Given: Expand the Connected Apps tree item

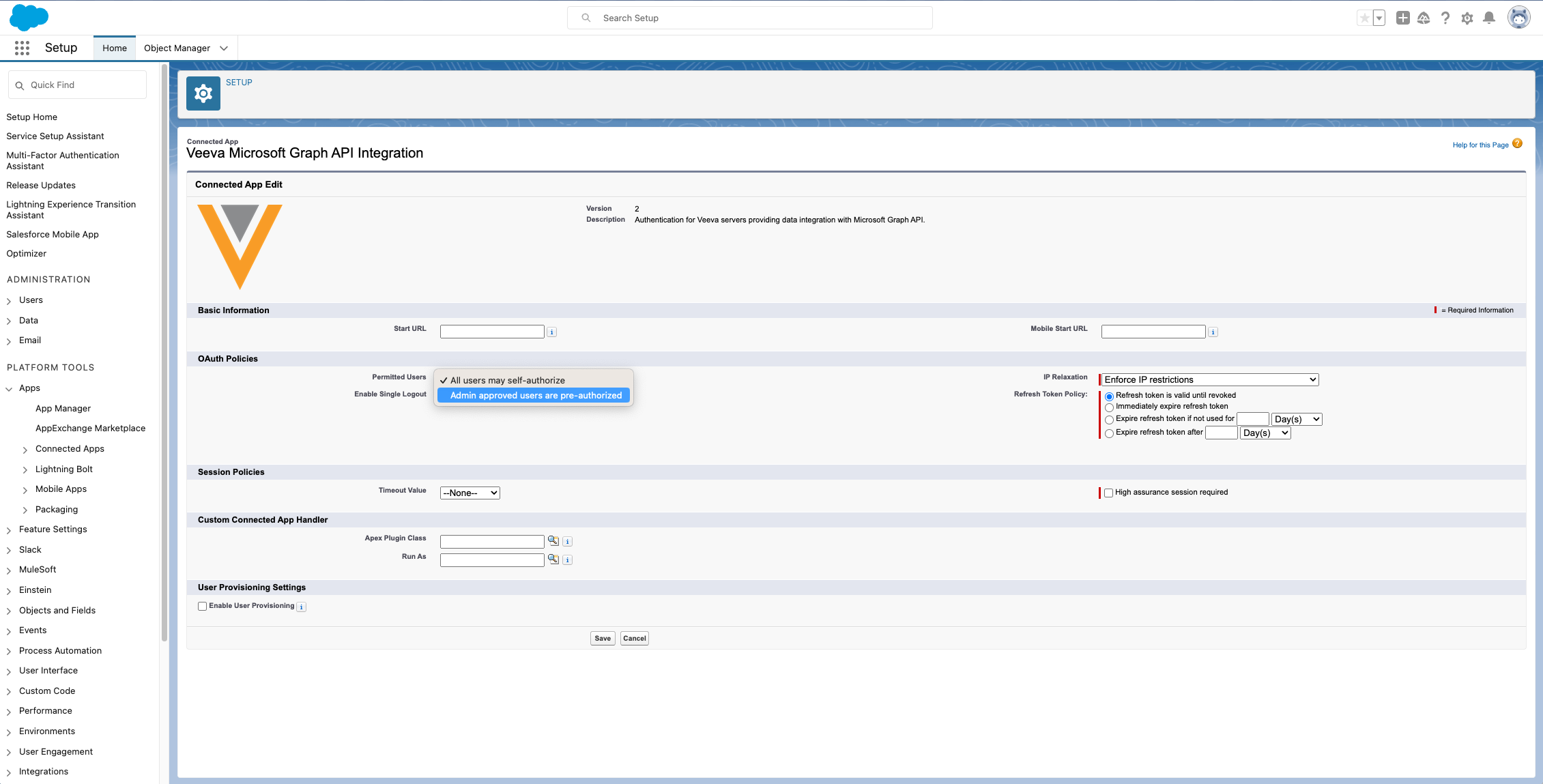Looking at the screenshot, I should pyautogui.click(x=25, y=450).
